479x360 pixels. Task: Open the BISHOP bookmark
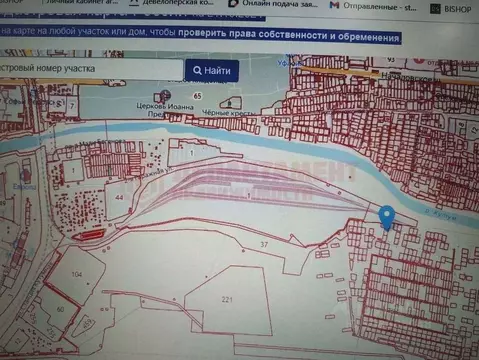click(x=450, y=9)
